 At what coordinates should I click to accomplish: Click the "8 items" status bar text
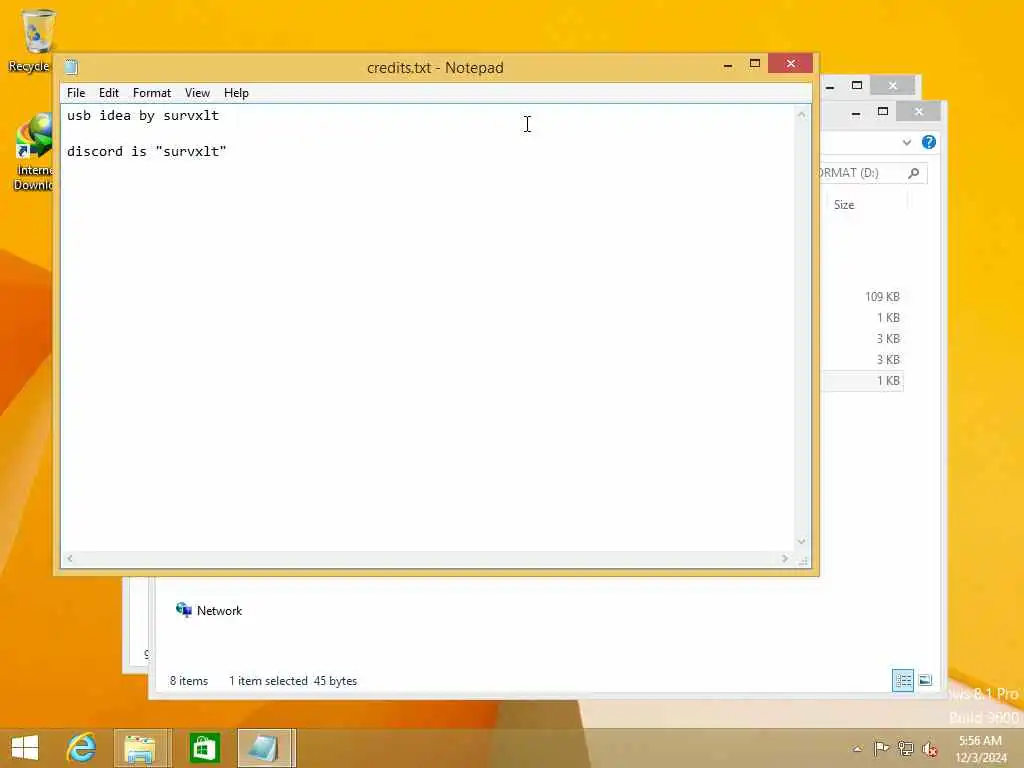pyautogui.click(x=189, y=680)
